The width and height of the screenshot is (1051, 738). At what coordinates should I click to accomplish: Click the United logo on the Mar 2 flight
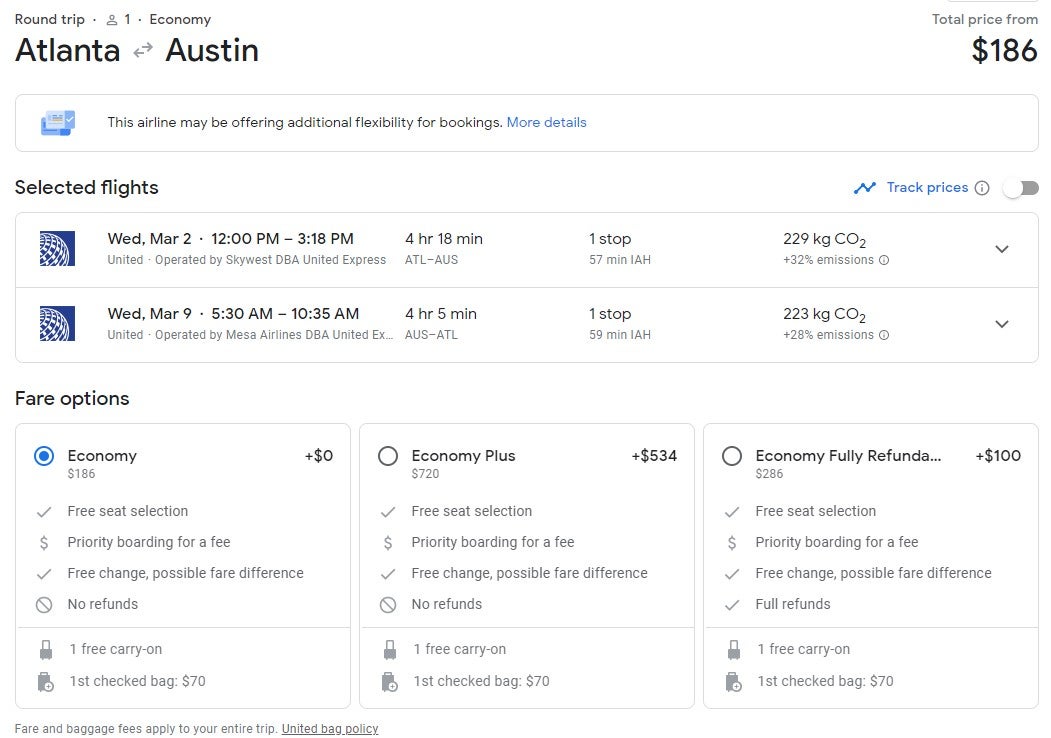pos(57,249)
